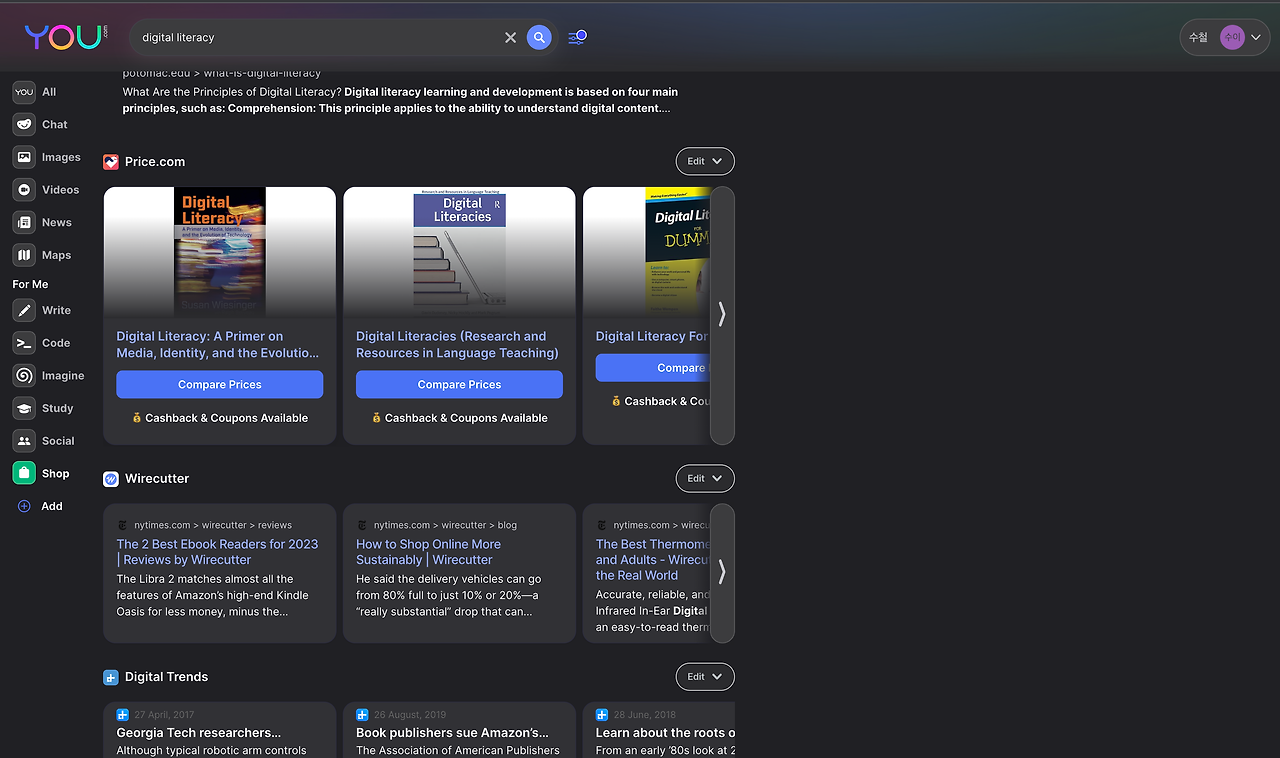Open the You.com logo home page
The height and width of the screenshot is (758, 1280).
click(66, 37)
